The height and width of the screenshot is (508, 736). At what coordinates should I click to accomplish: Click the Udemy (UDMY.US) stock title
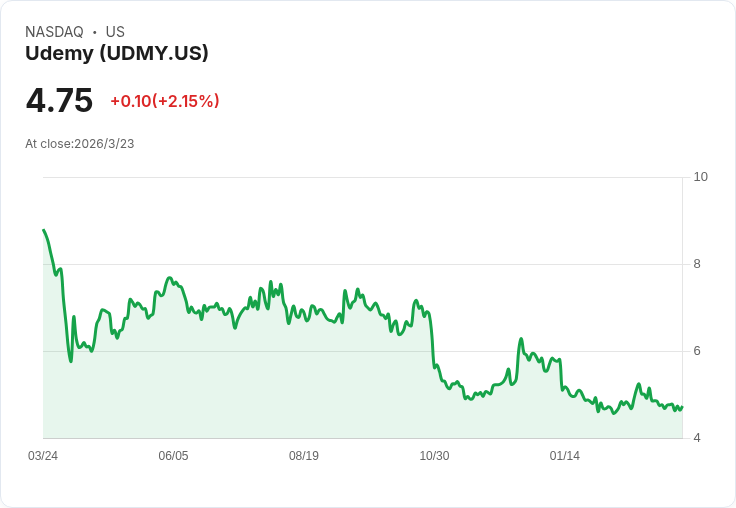(x=117, y=53)
